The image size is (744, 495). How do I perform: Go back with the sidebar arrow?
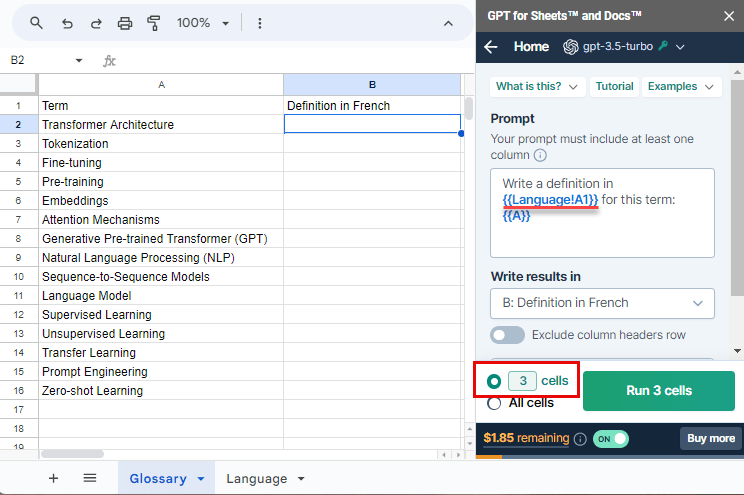pos(491,47)
